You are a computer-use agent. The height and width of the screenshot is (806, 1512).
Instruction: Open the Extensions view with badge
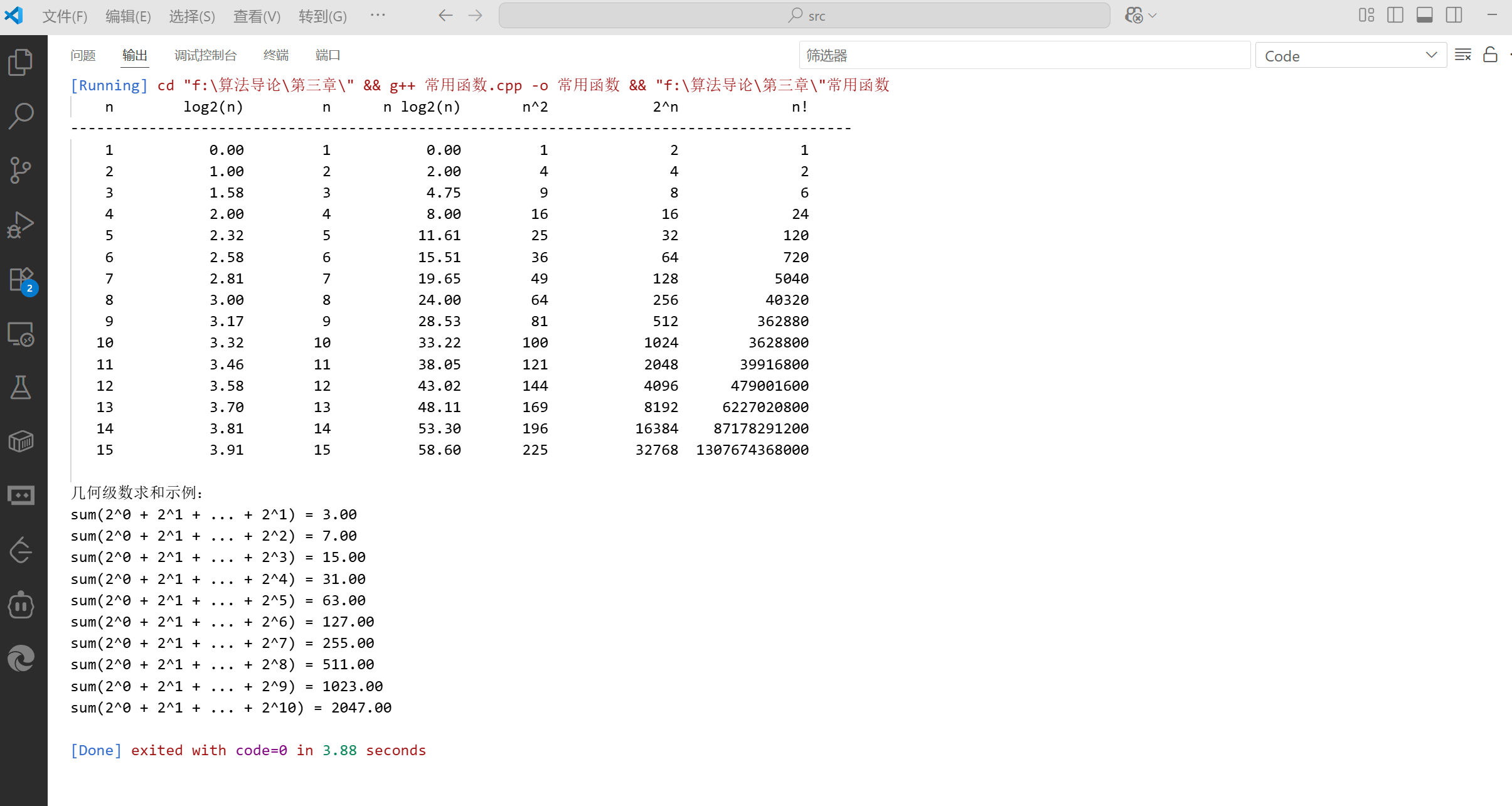(21, 280)
